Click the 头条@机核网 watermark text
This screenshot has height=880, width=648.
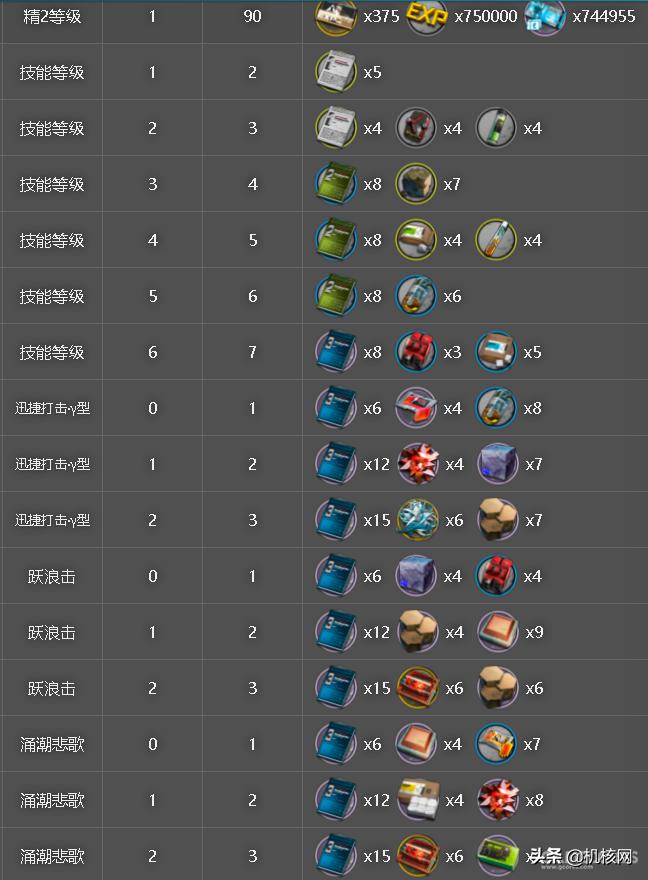tap(581, 856)
